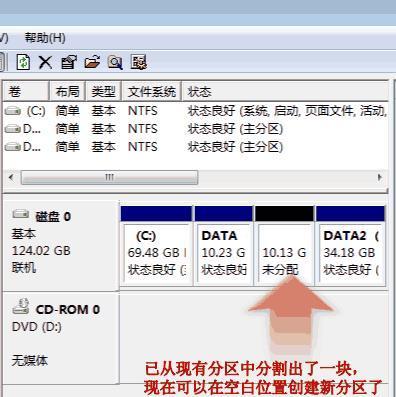Select the (C:) 69.48 GB partition block

click(x=156, y=246)
